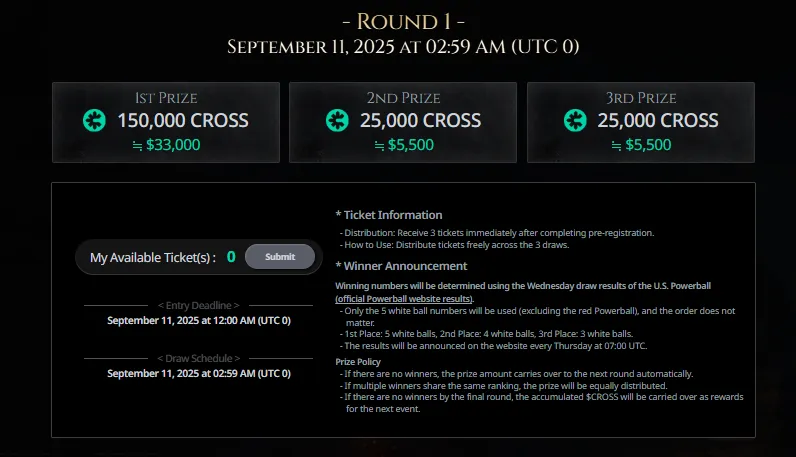Click the 150,000 CROSS prize amount

[183, 121]
